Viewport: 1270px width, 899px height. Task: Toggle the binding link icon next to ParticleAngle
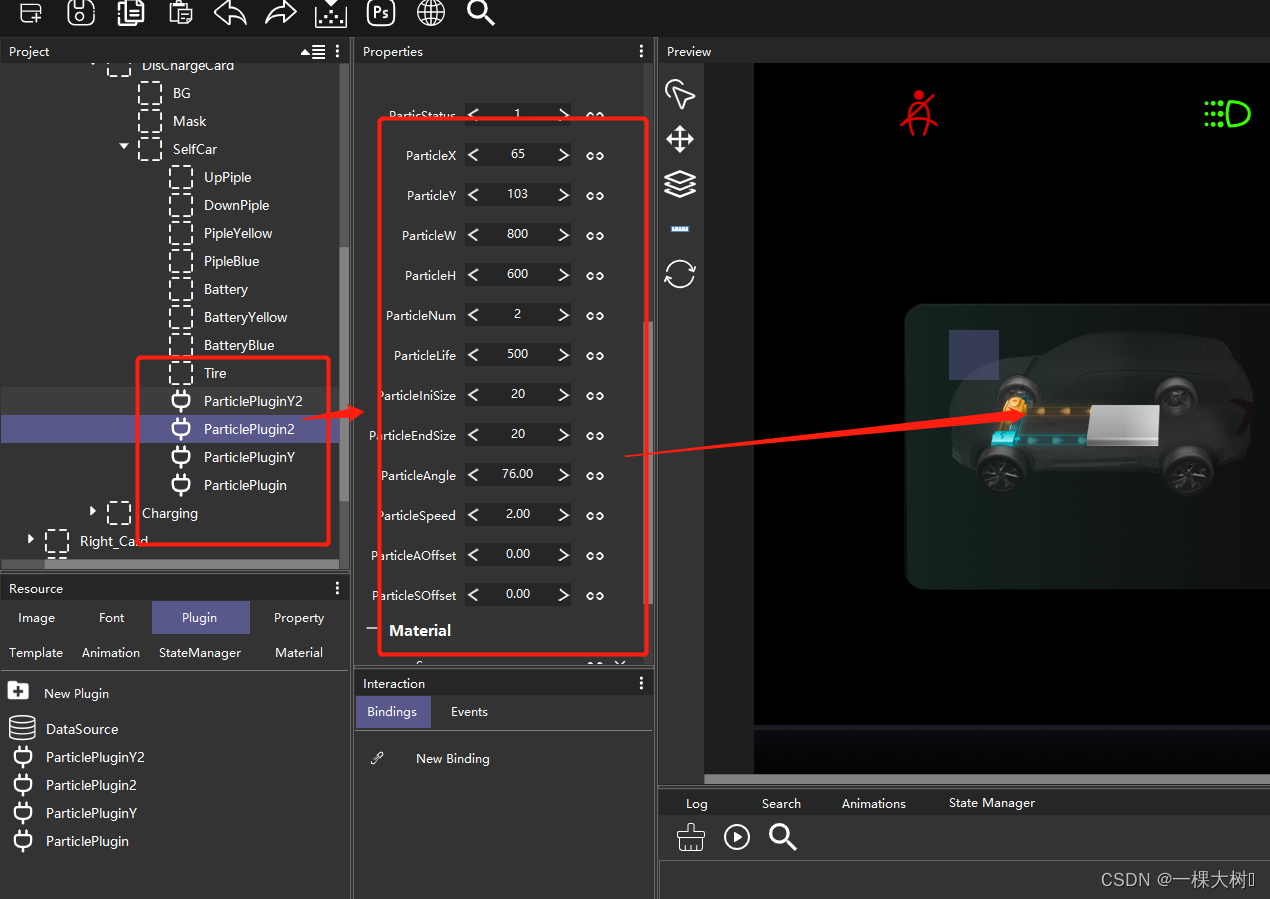click(x=594, y=475)
